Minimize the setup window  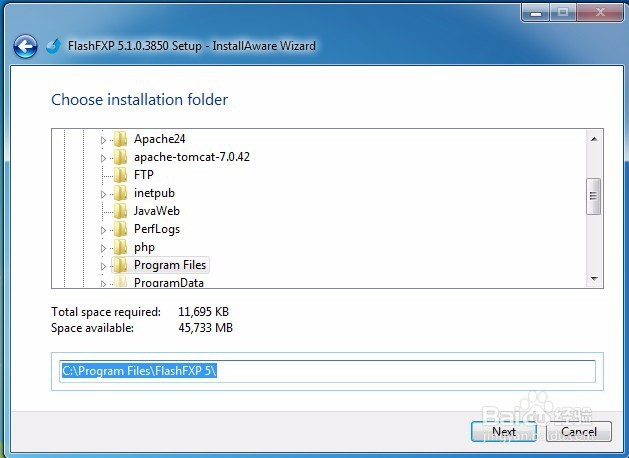536,13
